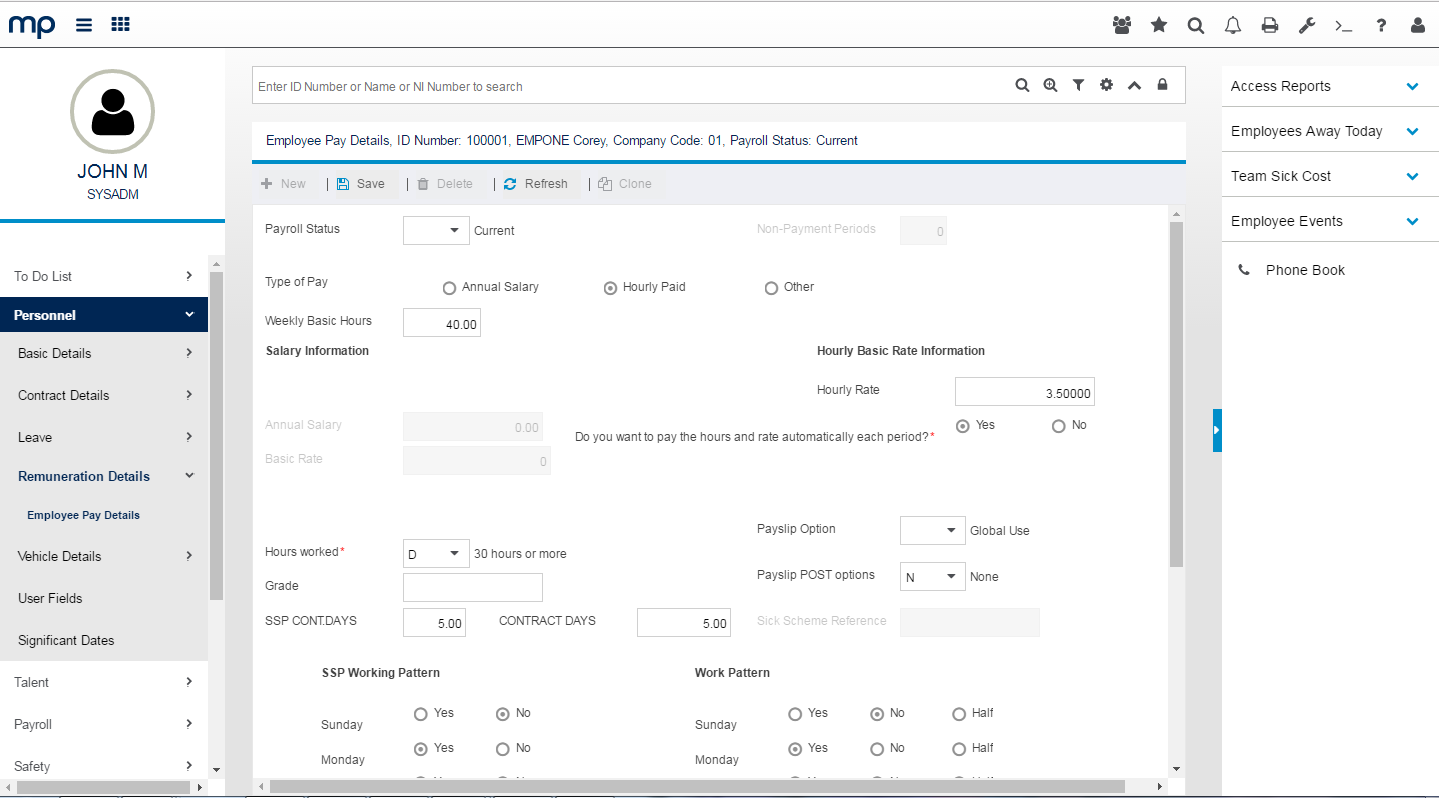Click the help question mark icon
The height and width of the screenshot is (798, 1439).
tap(1381, 26)
